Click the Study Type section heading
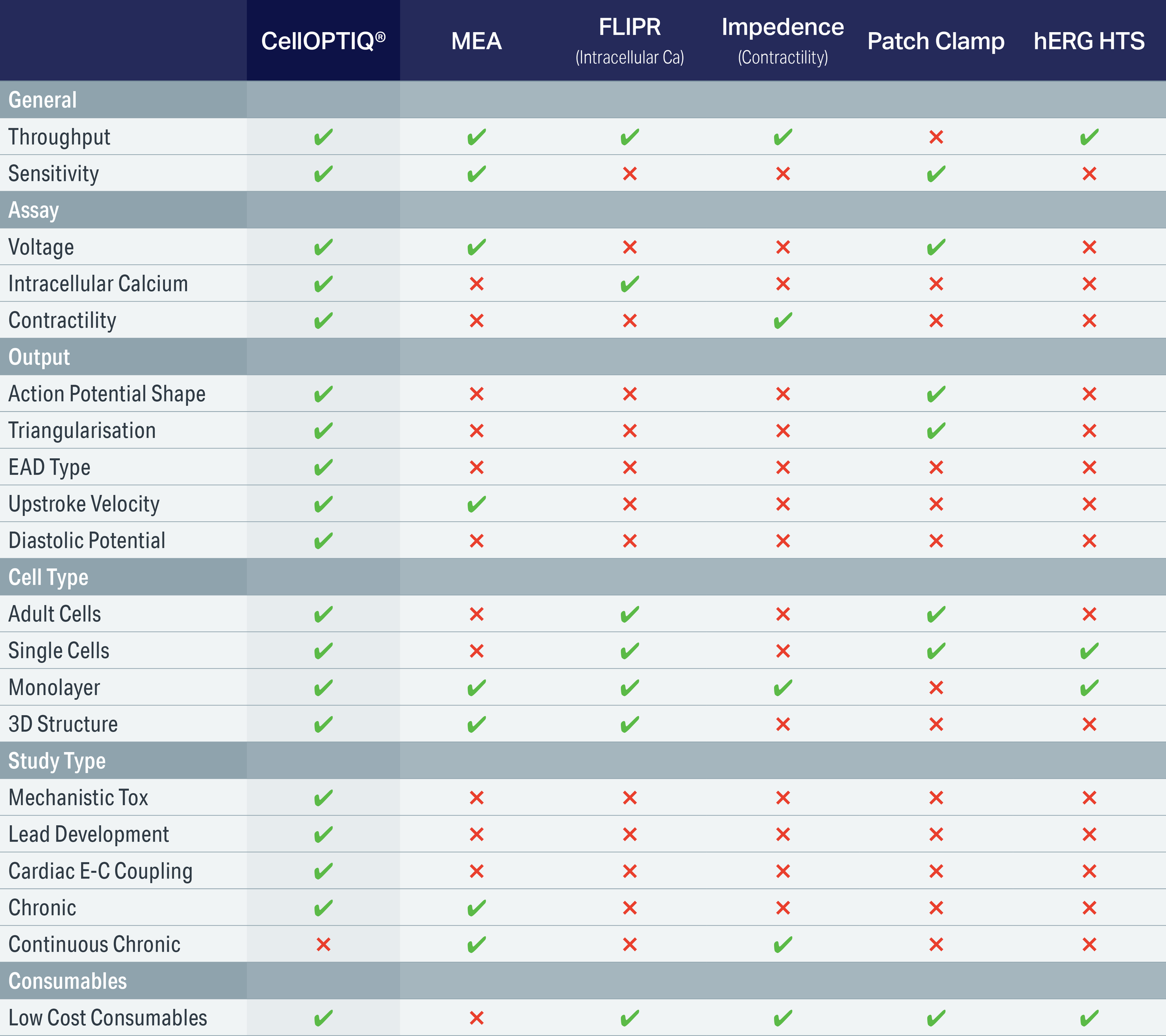This screenshot has width=1166, height=1036. 57,760
